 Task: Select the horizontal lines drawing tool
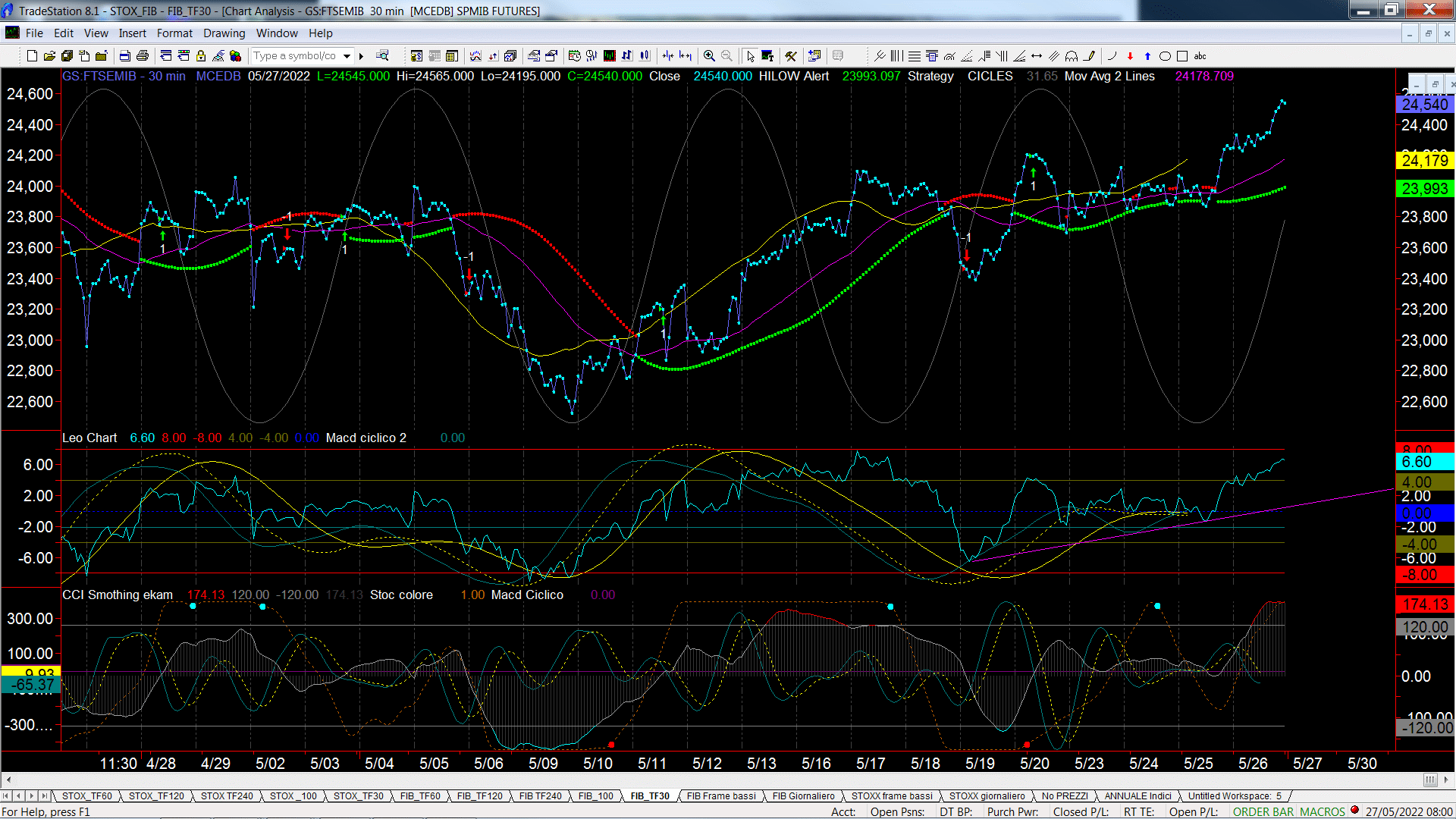[915, 56]
